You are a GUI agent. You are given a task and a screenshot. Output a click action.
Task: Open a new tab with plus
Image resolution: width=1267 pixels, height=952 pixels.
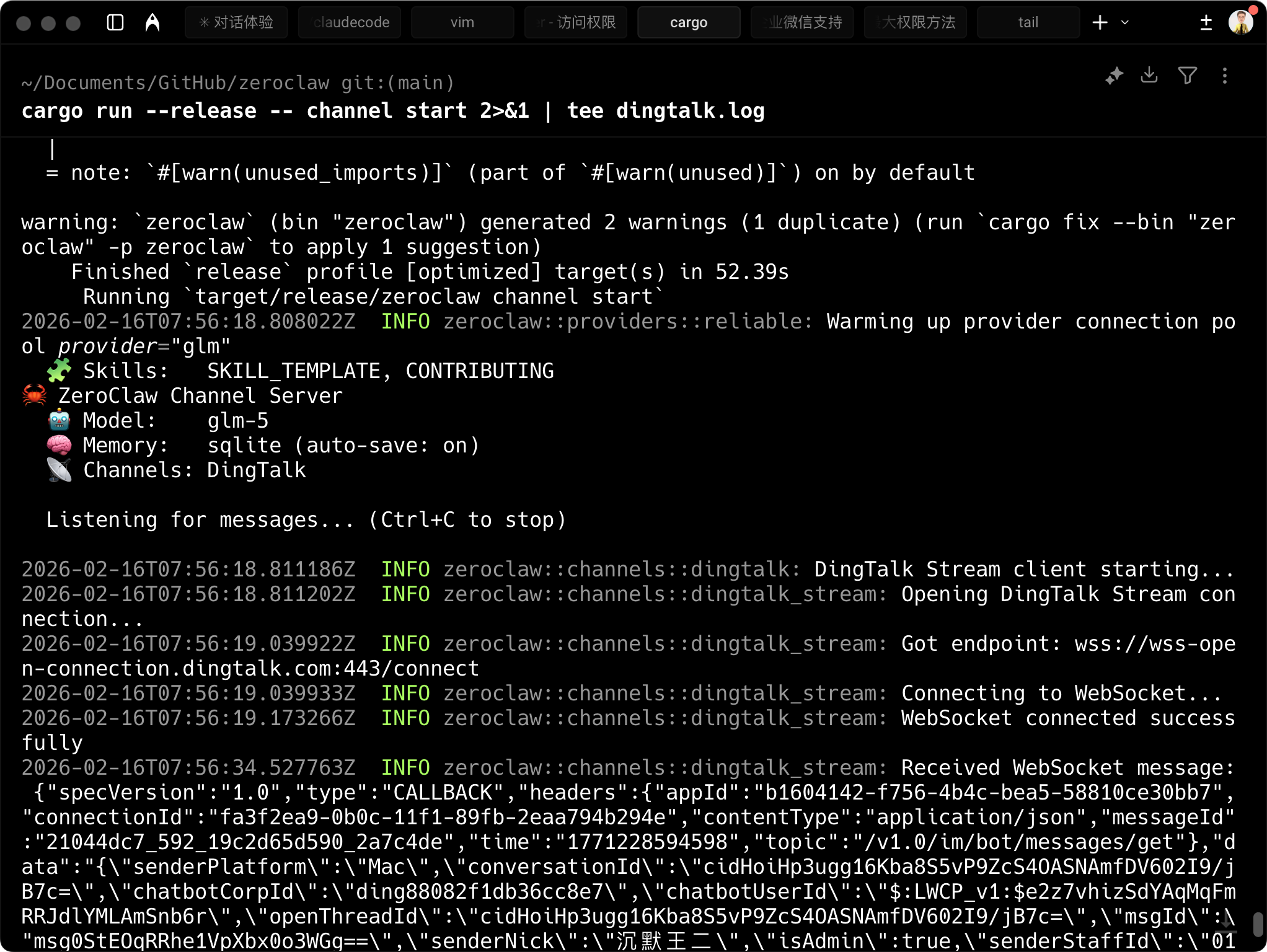(1100, 23)
